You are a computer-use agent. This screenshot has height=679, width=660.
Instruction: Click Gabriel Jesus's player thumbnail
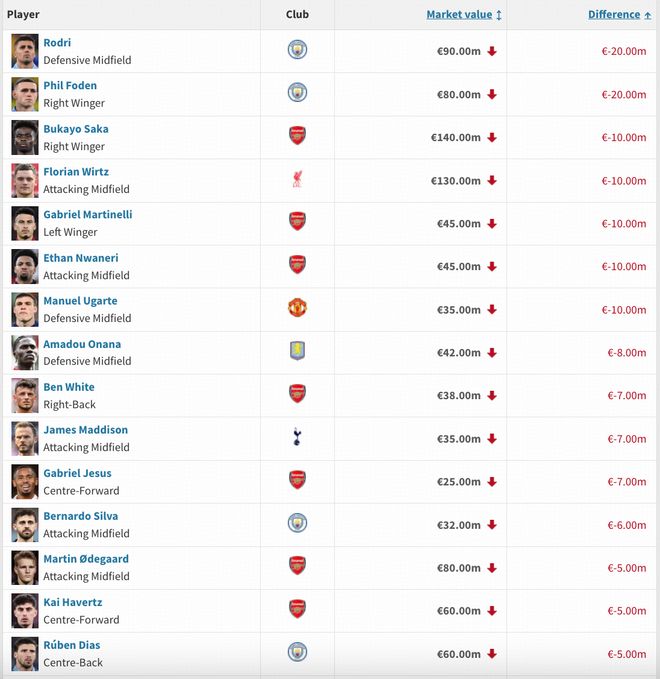click(25, 481)
